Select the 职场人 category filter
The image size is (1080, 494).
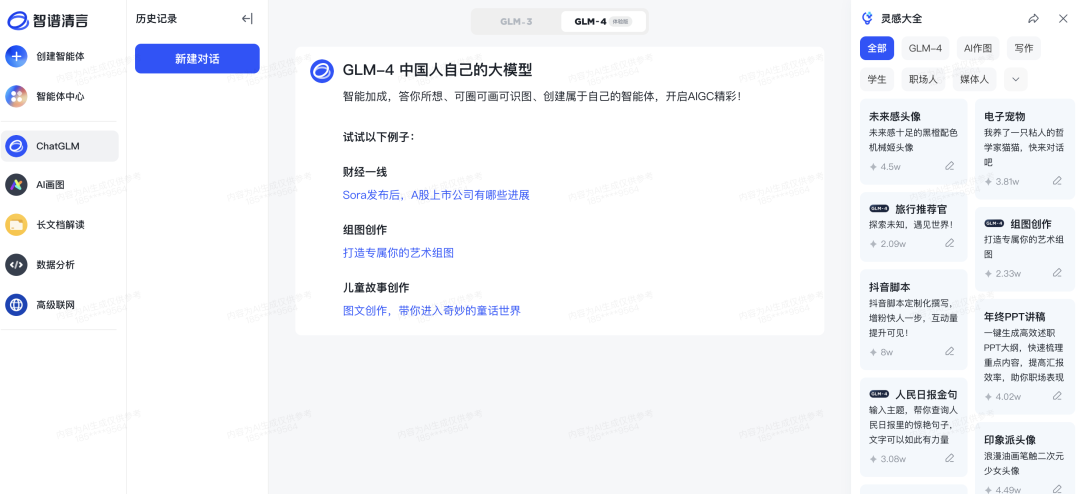pos(923,79)
